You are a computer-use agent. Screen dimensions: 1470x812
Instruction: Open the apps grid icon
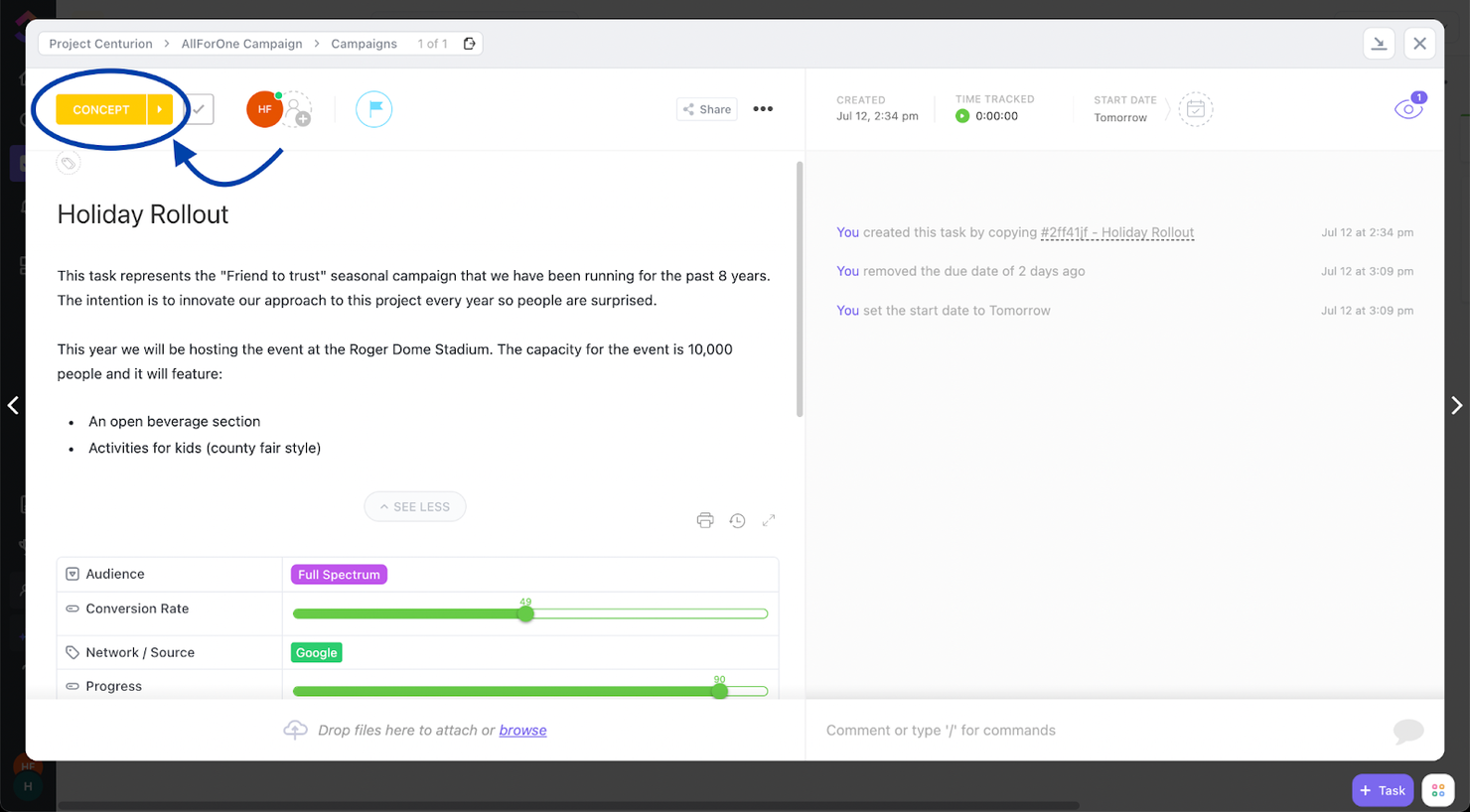[1438, 790]
